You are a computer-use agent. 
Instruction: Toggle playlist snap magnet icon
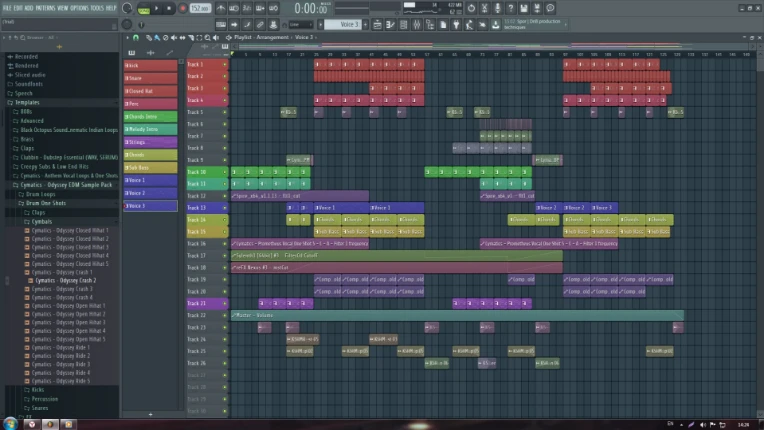(136, 37)
